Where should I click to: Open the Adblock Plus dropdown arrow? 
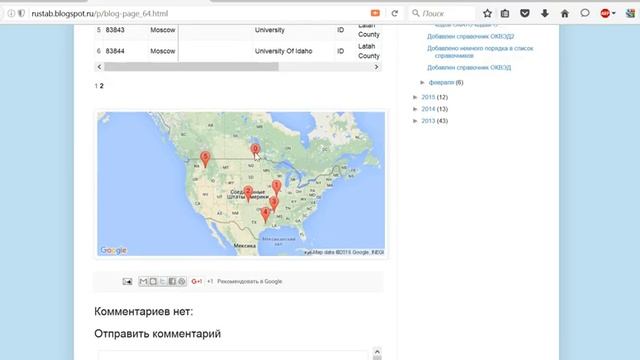tap(613, 13)
